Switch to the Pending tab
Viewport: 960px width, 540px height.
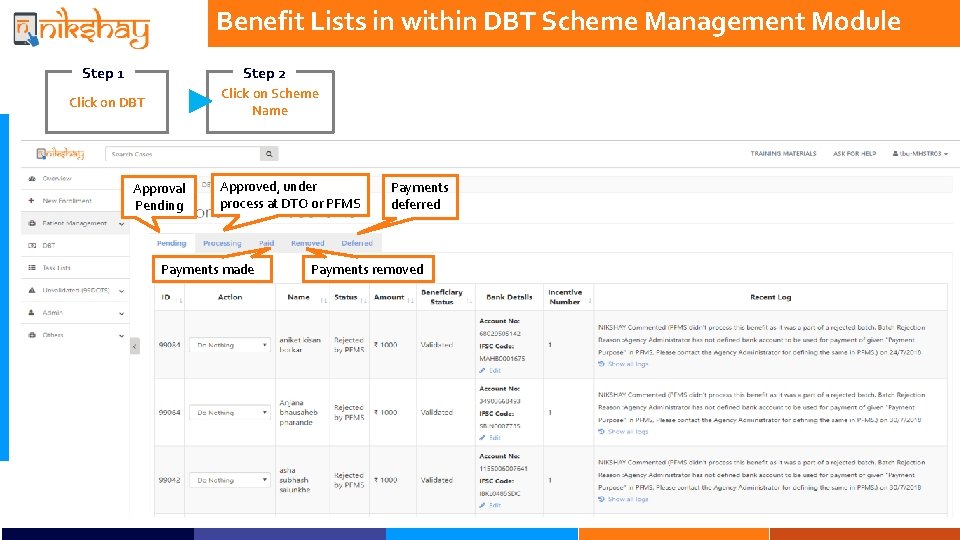pos(171,243)
